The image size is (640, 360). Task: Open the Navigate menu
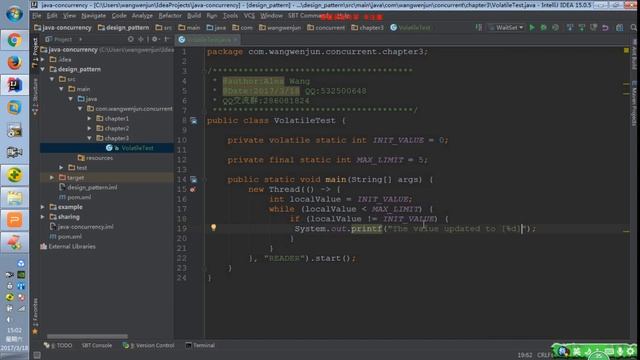click(x=93, y=16)
